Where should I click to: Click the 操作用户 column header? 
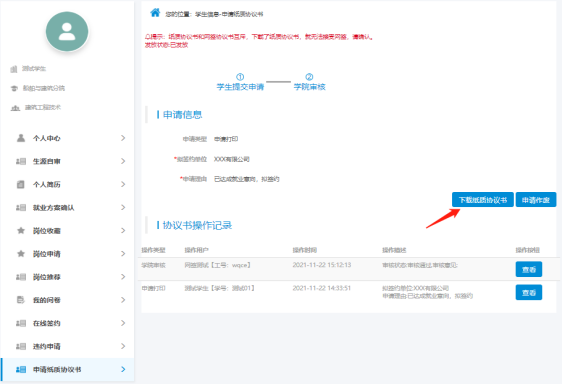(x=196, y=250)
